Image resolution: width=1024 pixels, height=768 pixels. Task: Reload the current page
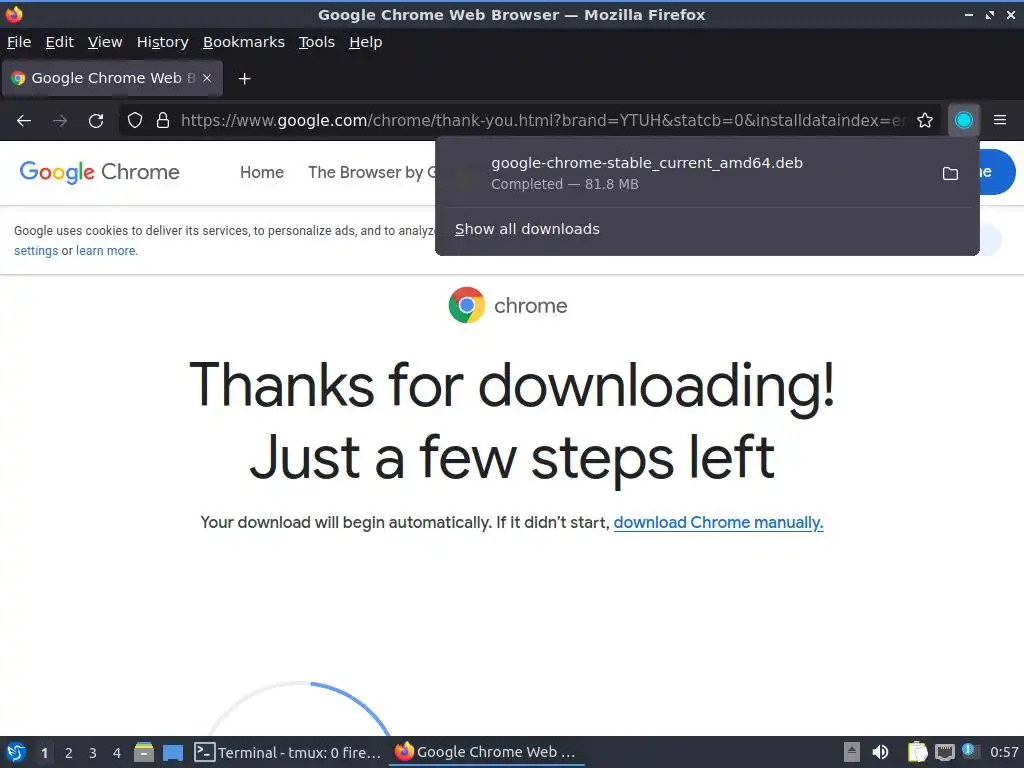(96, 120)
